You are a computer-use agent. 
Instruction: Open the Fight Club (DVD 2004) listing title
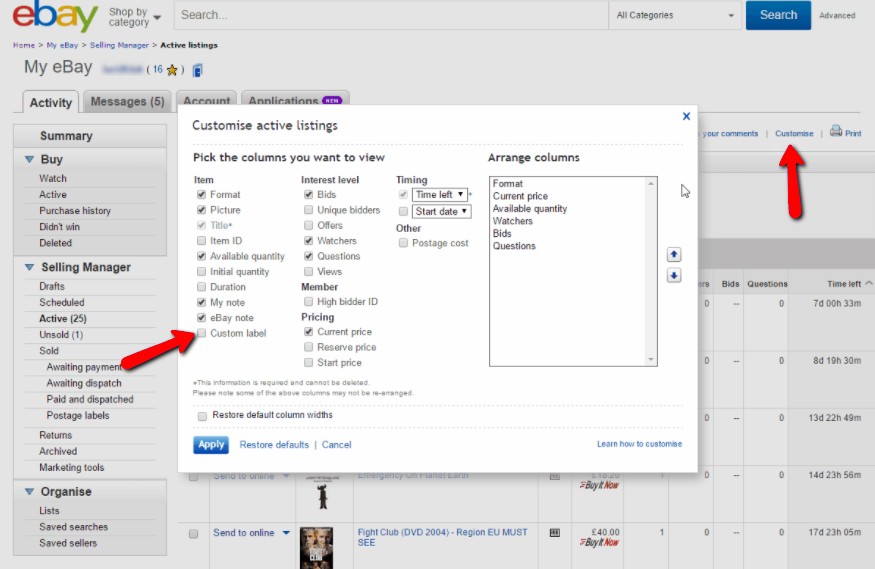click(x=442, y=537)
